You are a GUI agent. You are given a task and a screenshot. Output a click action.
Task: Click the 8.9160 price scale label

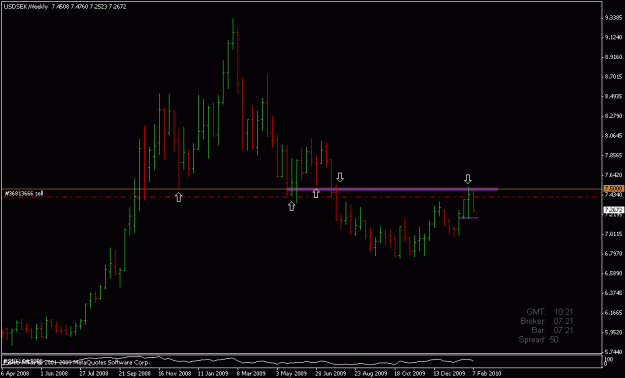[613, 57]
